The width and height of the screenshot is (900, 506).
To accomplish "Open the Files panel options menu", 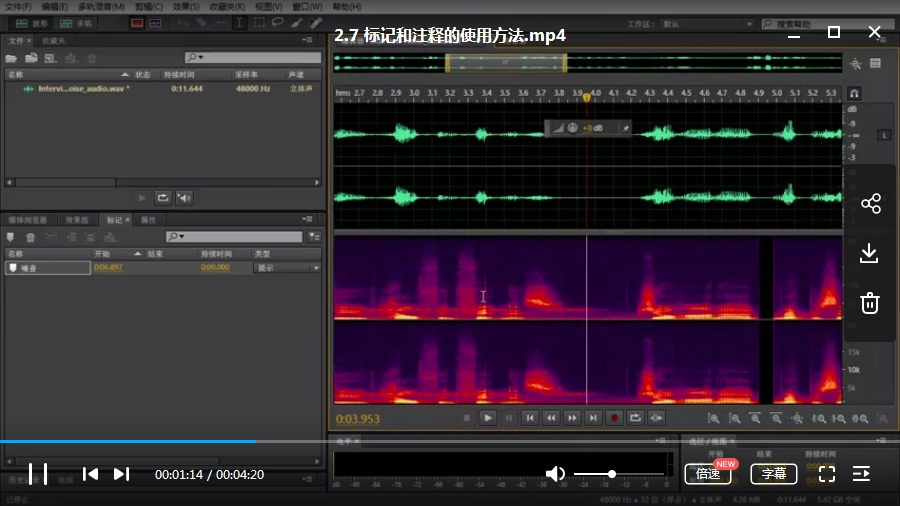I will tap(307, 40).
